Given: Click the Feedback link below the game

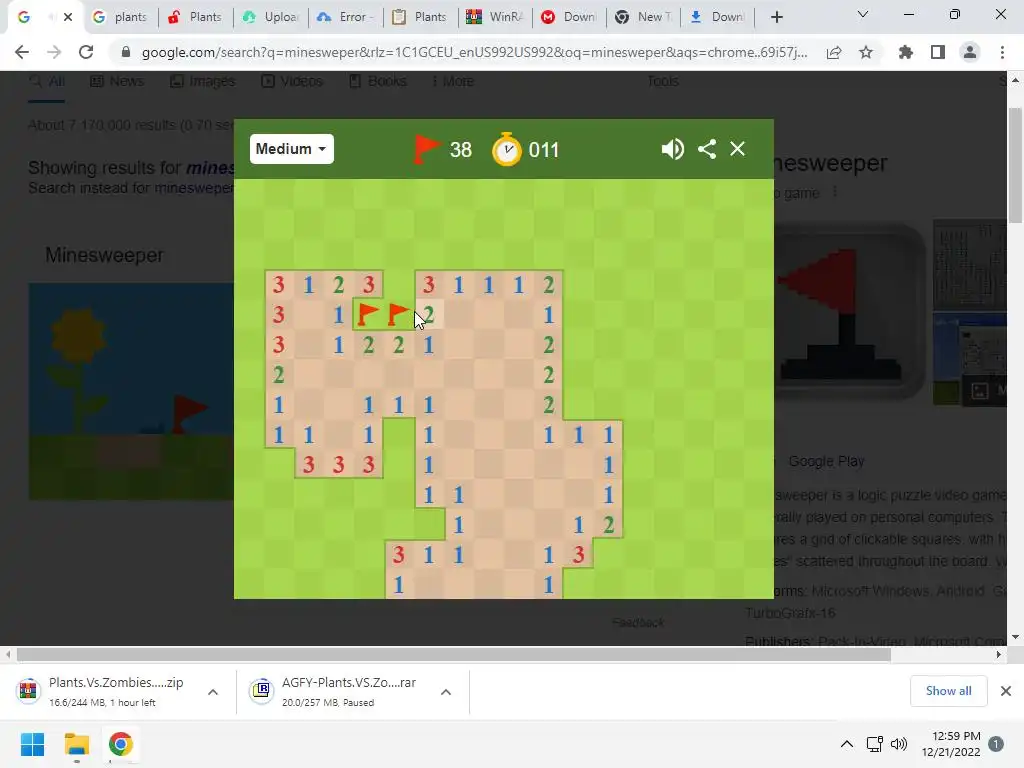Looking at the screenshot, I should 637,622.
